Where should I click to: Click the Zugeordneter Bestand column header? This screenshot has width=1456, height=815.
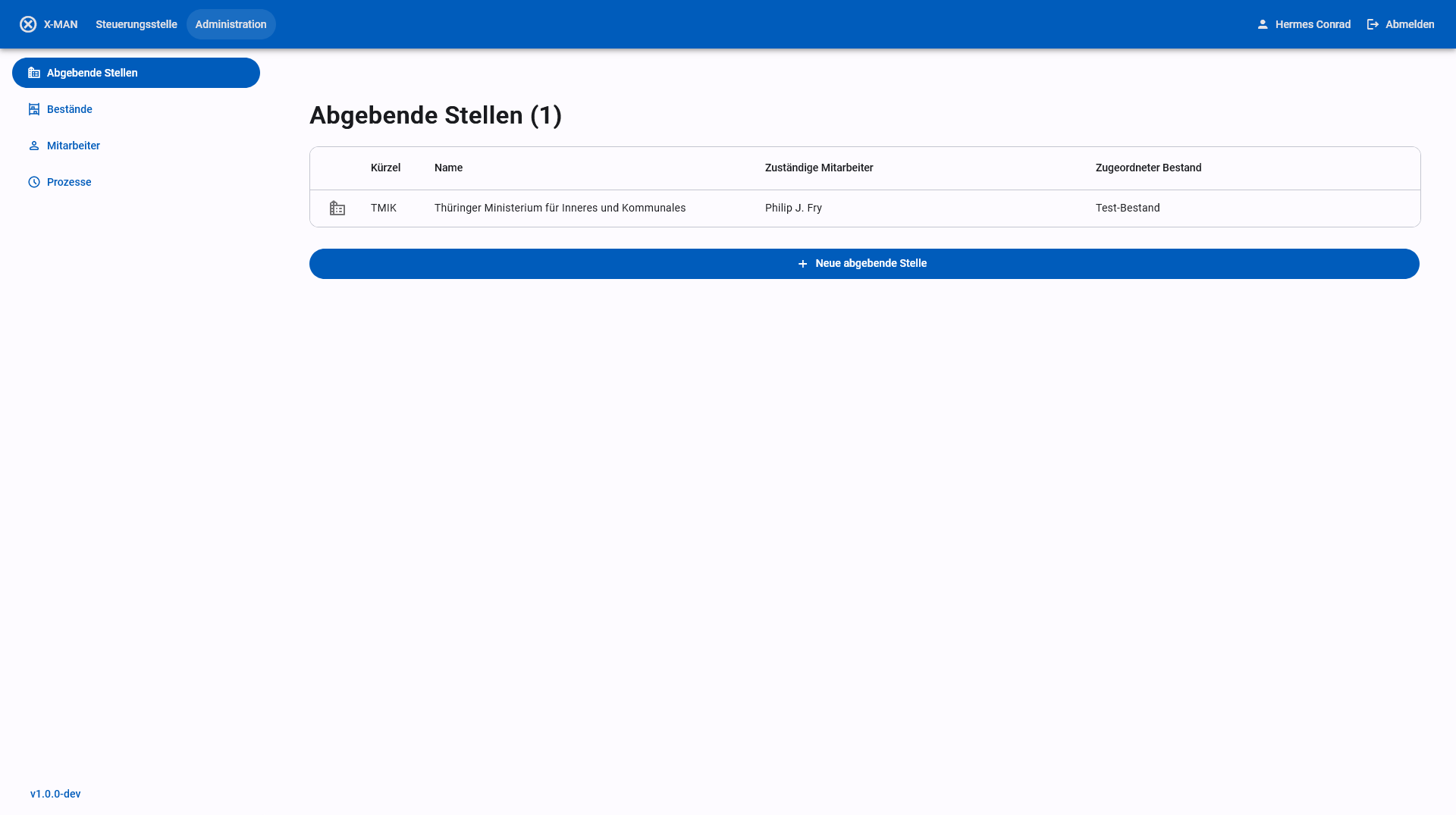point(1148,168)
